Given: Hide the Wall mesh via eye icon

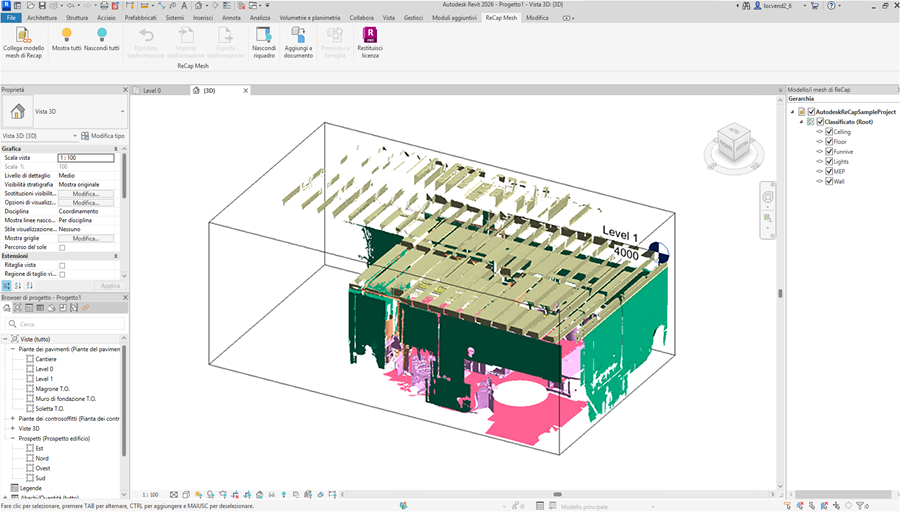Looking at the screenshot, I should 819,181.
